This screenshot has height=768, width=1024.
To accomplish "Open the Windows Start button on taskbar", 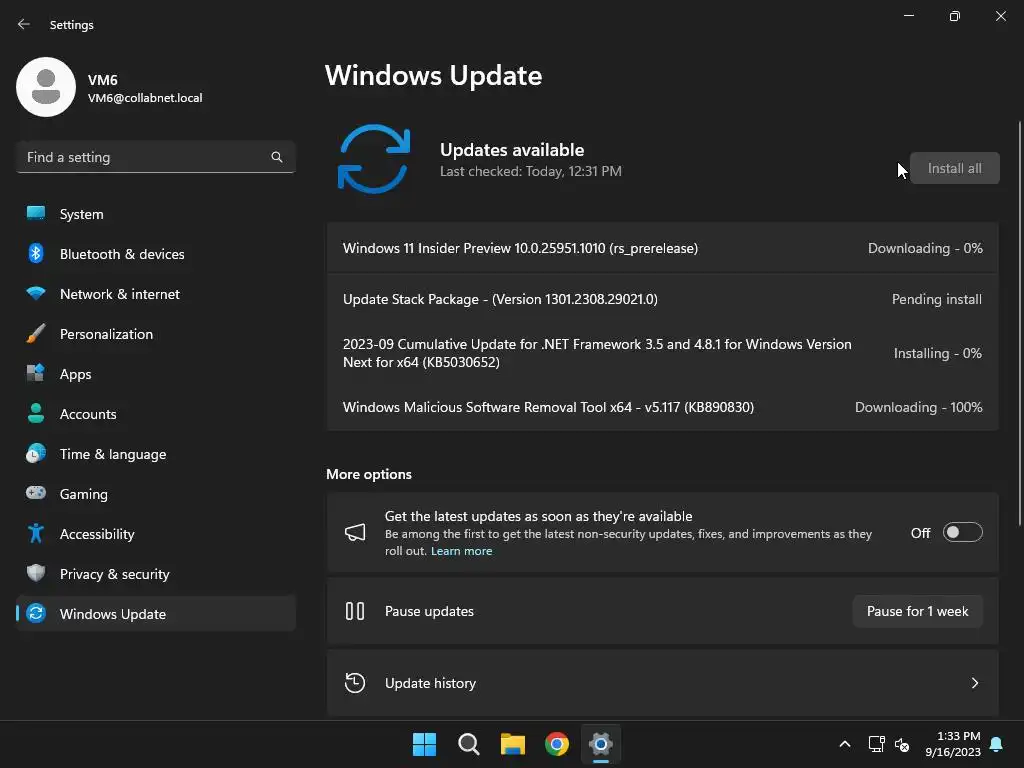I will 424,744.
